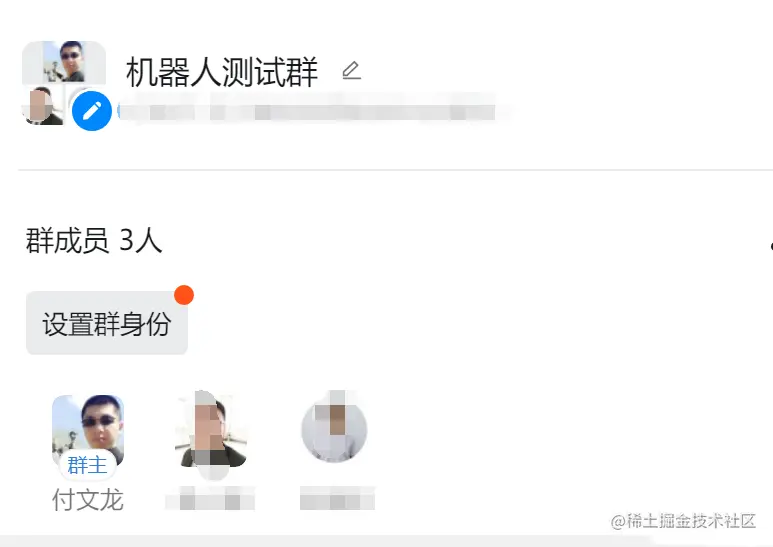Click the pencil icon beside 机器人测试群
Viewport: 773px width, 547px height.
(351, 70)
